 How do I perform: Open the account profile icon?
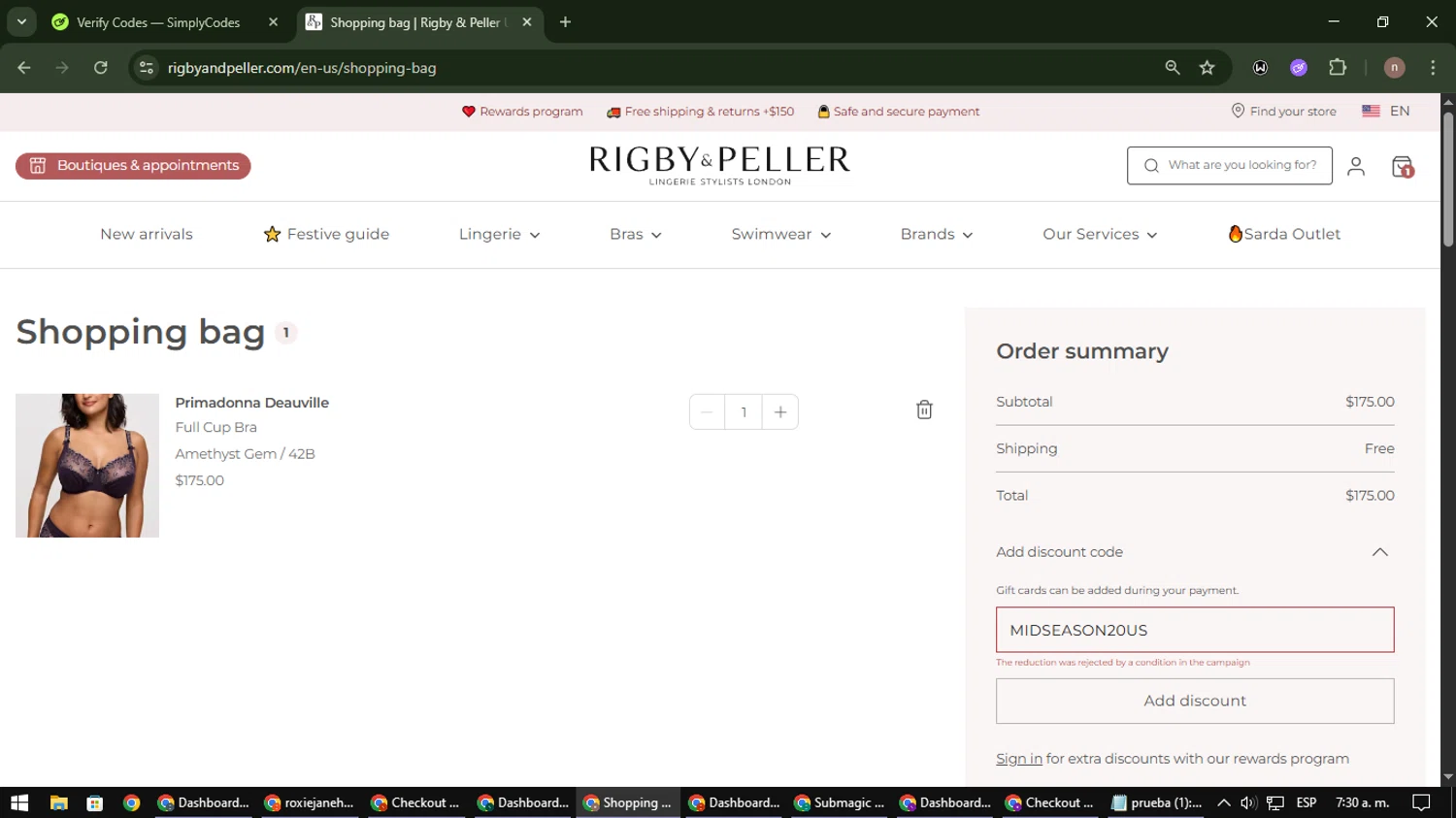(1356, 167)
